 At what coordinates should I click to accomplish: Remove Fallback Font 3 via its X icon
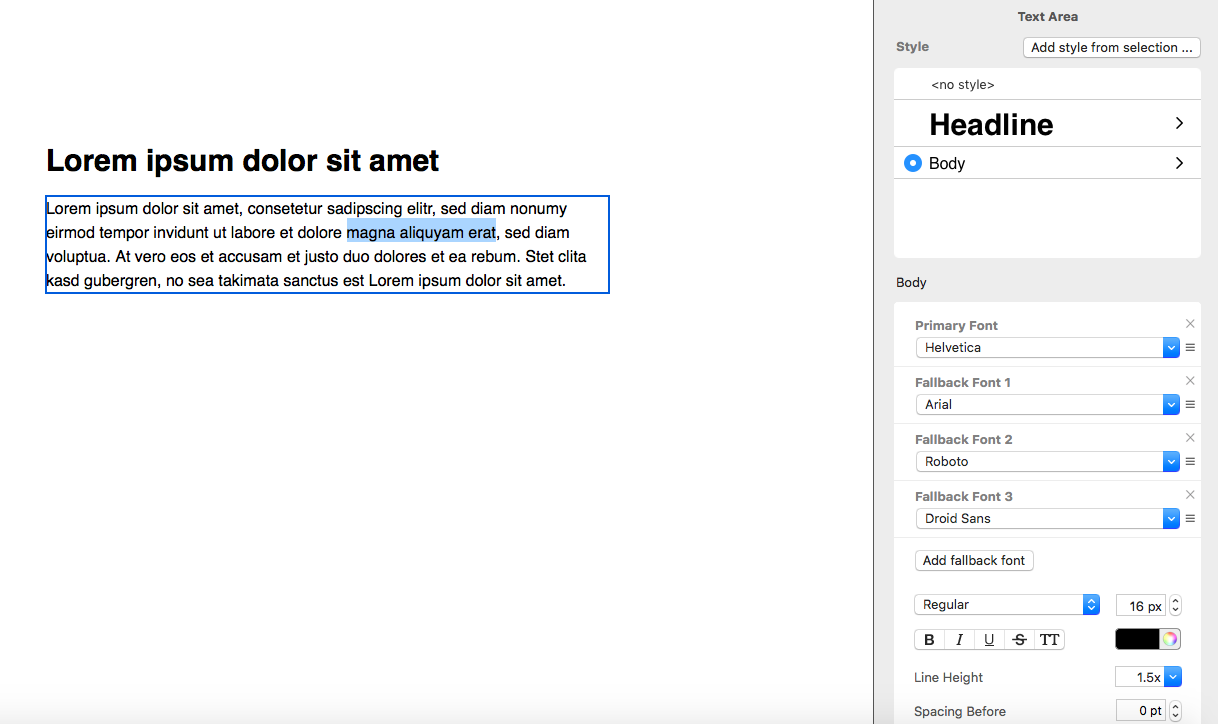pos(1190,494)
